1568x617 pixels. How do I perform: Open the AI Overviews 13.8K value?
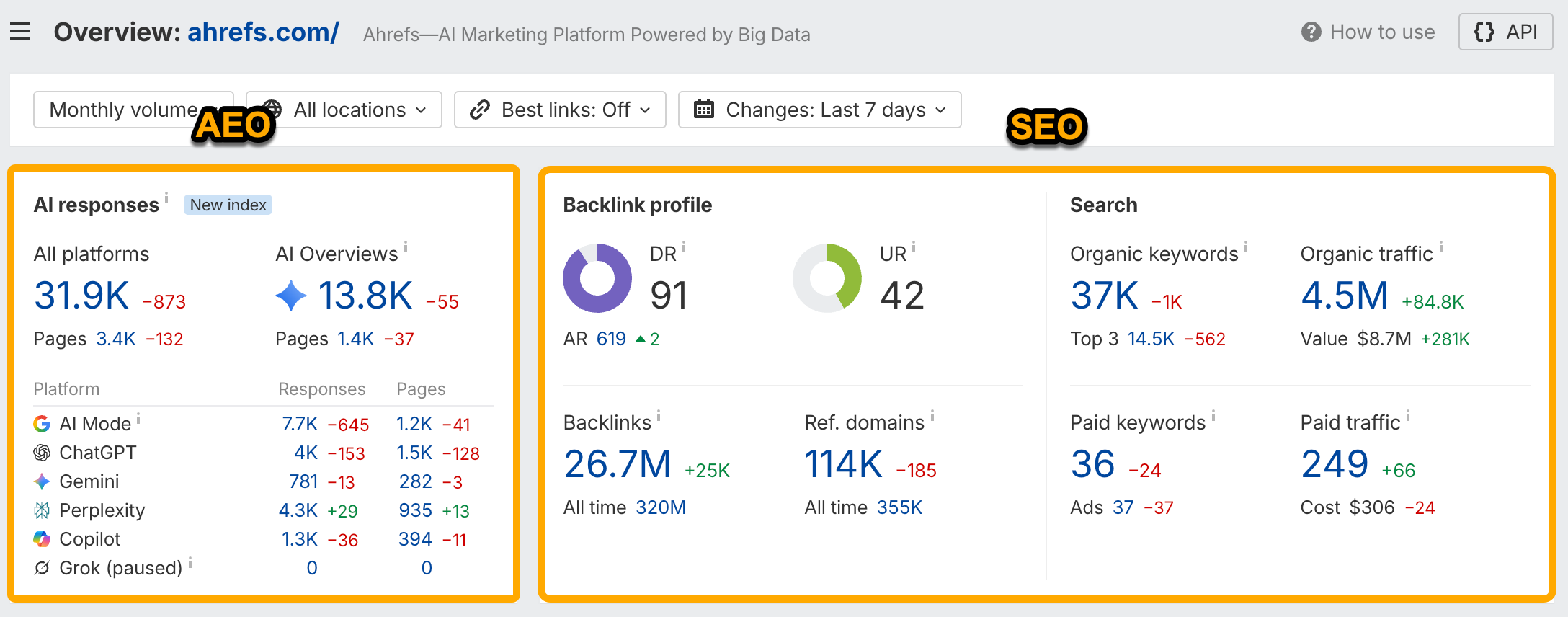365,296
